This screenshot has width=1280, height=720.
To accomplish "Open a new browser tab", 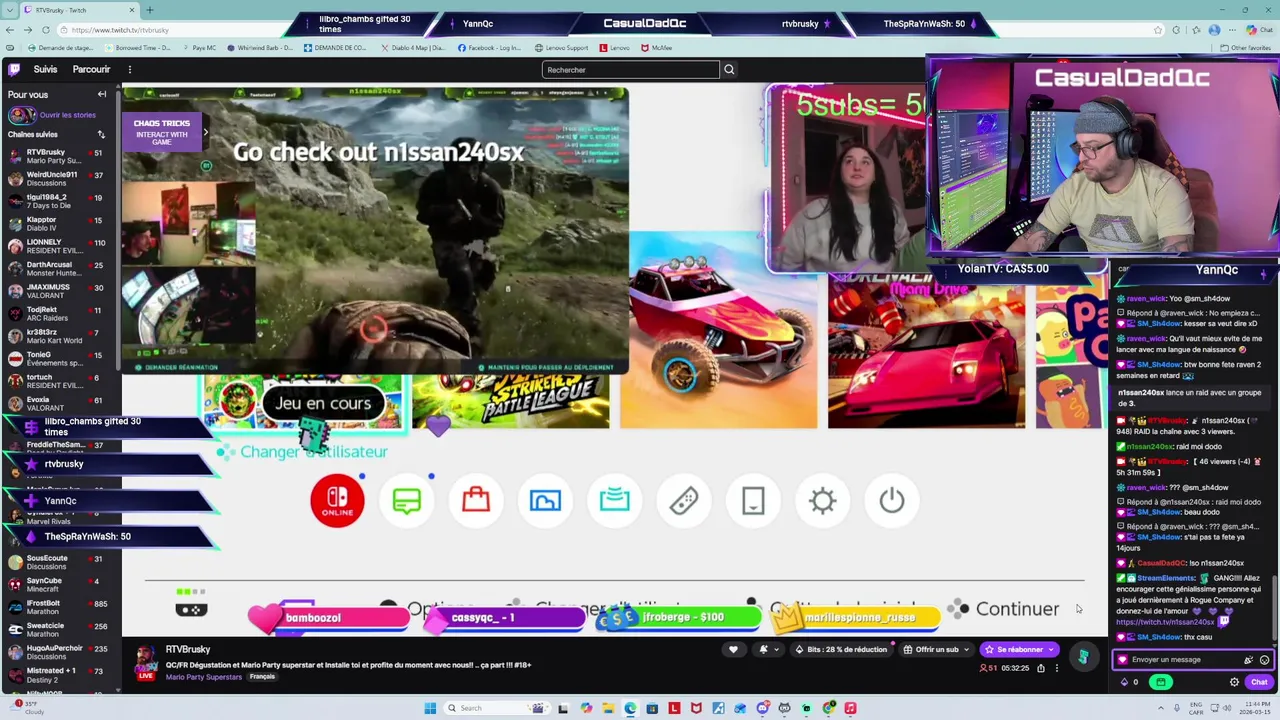I will (149, 10).
